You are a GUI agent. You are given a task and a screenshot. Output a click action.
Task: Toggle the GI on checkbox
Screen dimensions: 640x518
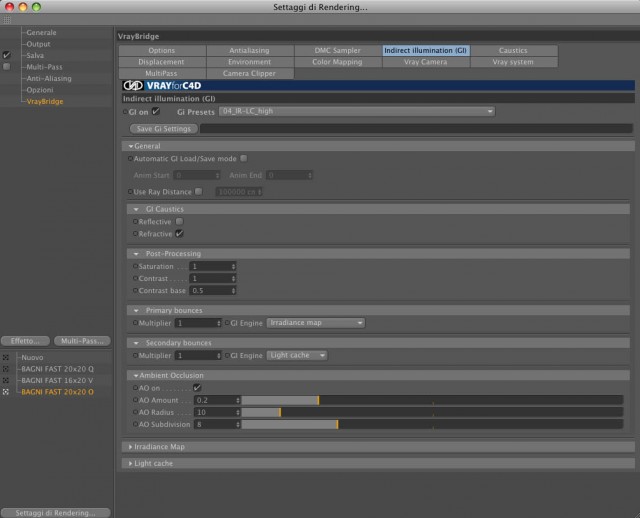(156, 111)
